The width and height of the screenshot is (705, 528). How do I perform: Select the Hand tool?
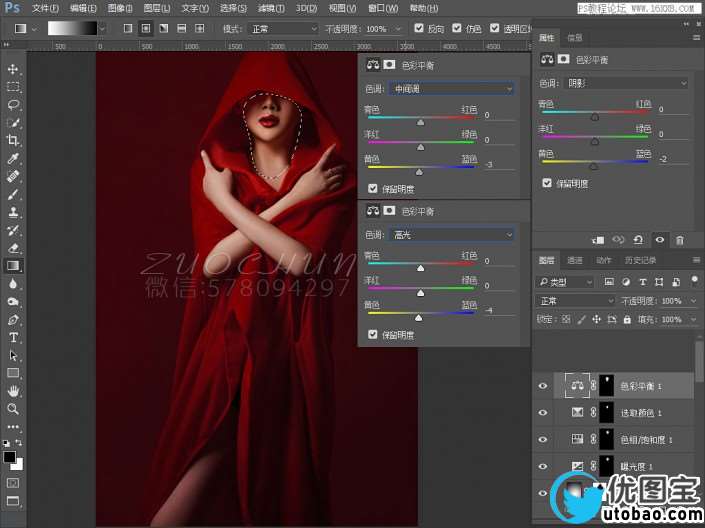pos(13,391)
